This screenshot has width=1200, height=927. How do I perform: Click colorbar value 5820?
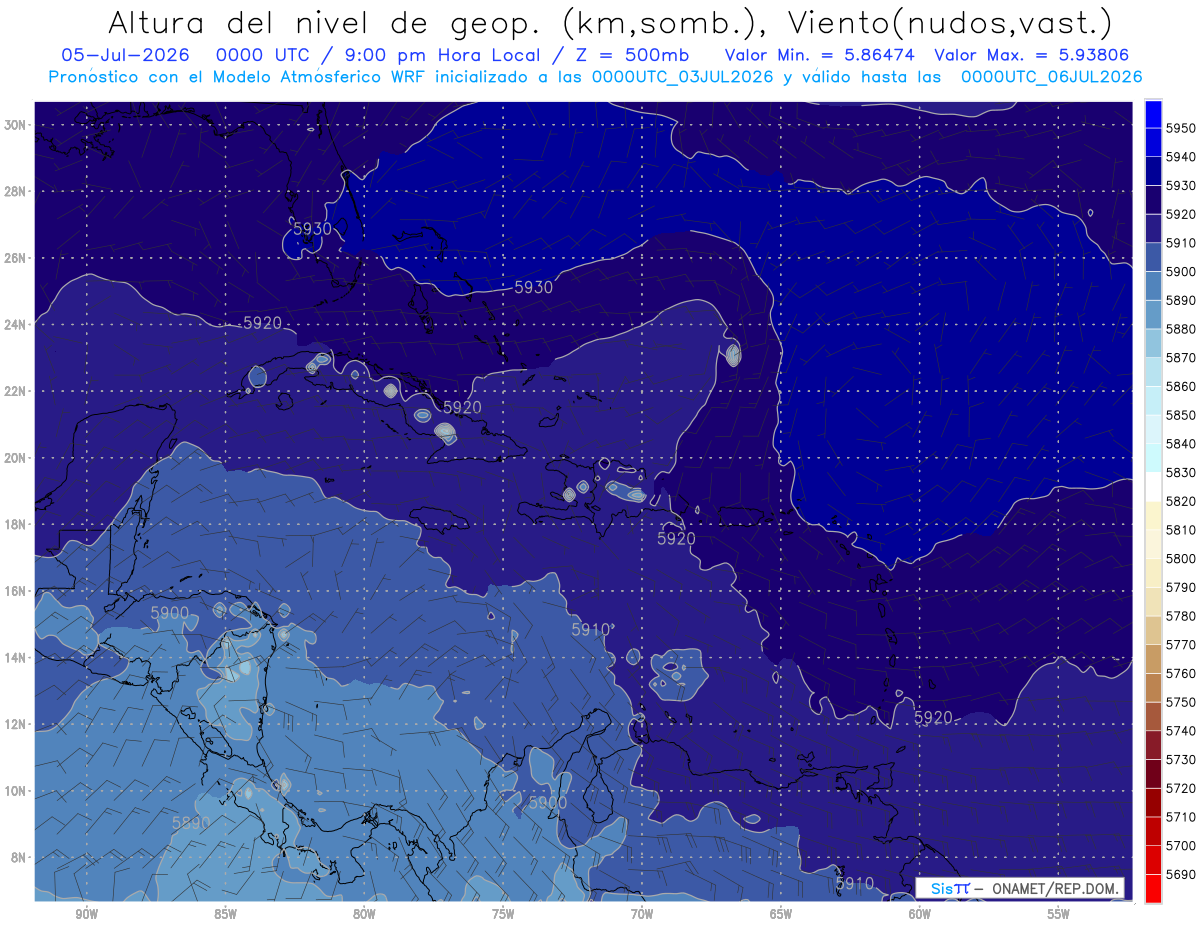[1180, 501]
